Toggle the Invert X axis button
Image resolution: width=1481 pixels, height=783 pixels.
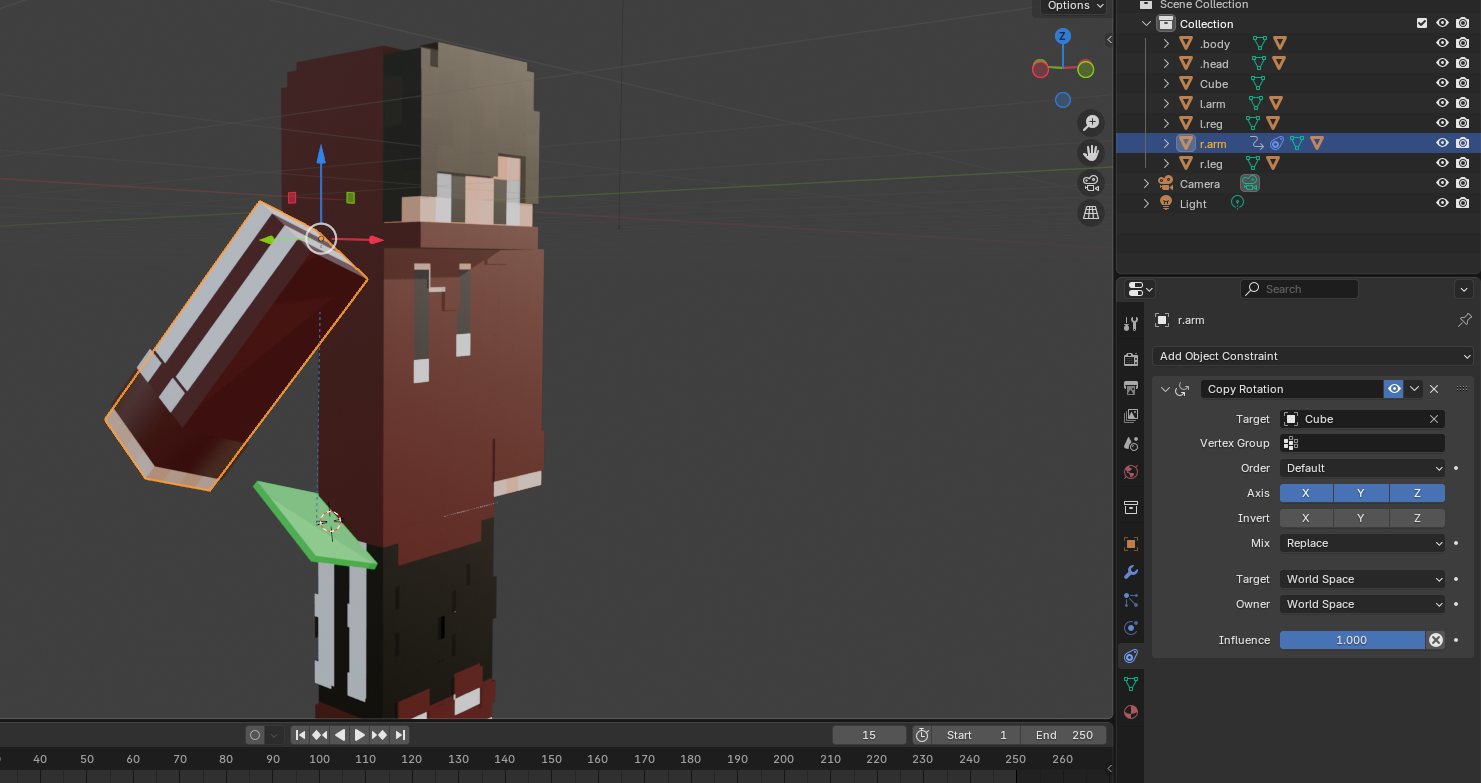pos(1305,518)
